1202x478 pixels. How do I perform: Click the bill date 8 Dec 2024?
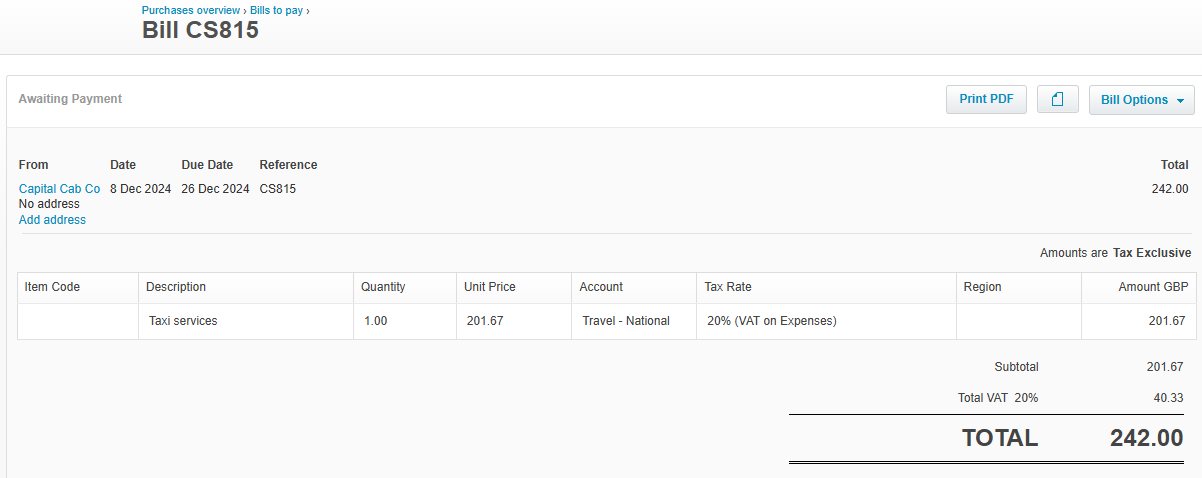140,188
